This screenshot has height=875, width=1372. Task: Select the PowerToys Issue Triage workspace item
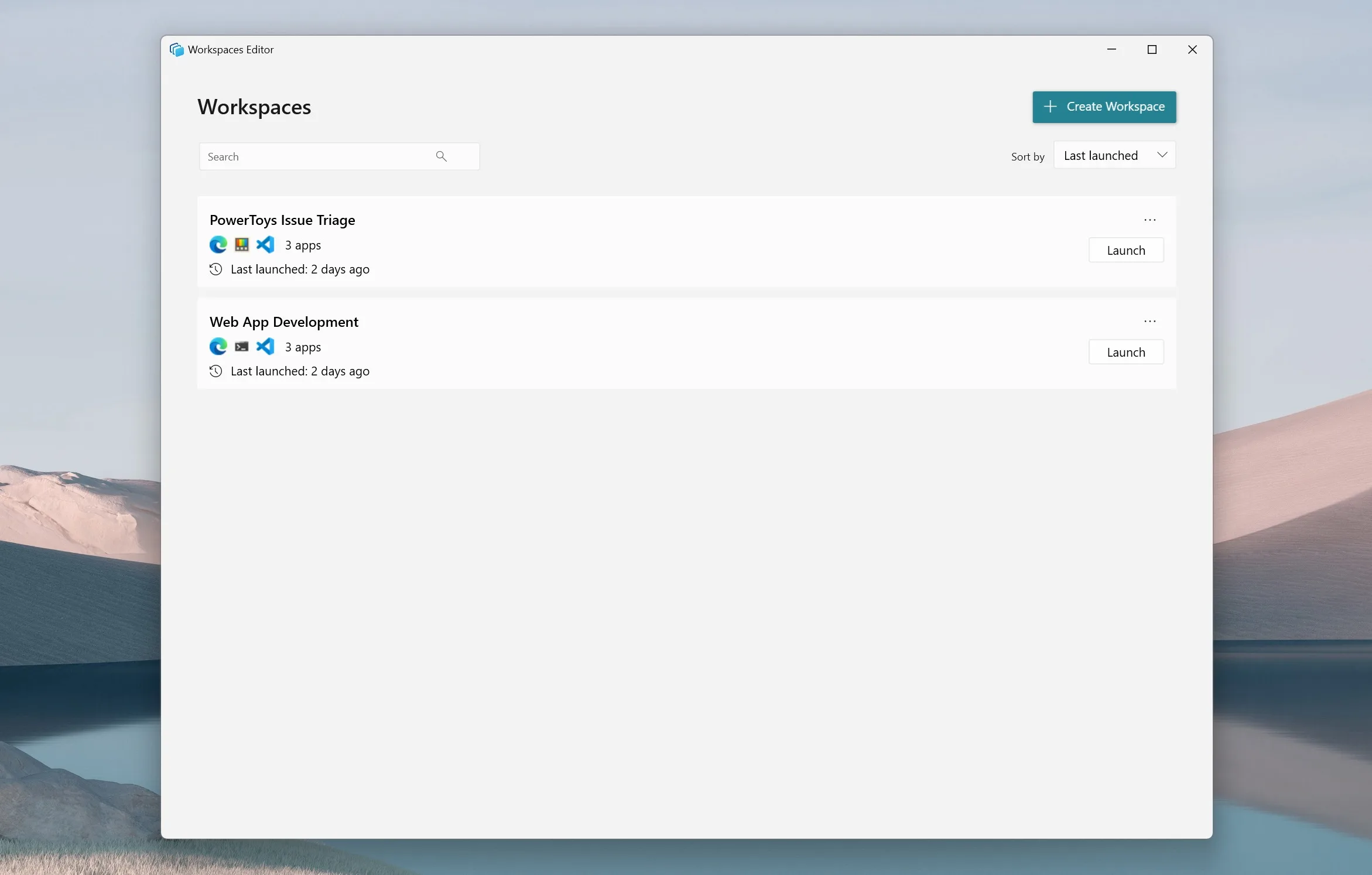point(281,219)
